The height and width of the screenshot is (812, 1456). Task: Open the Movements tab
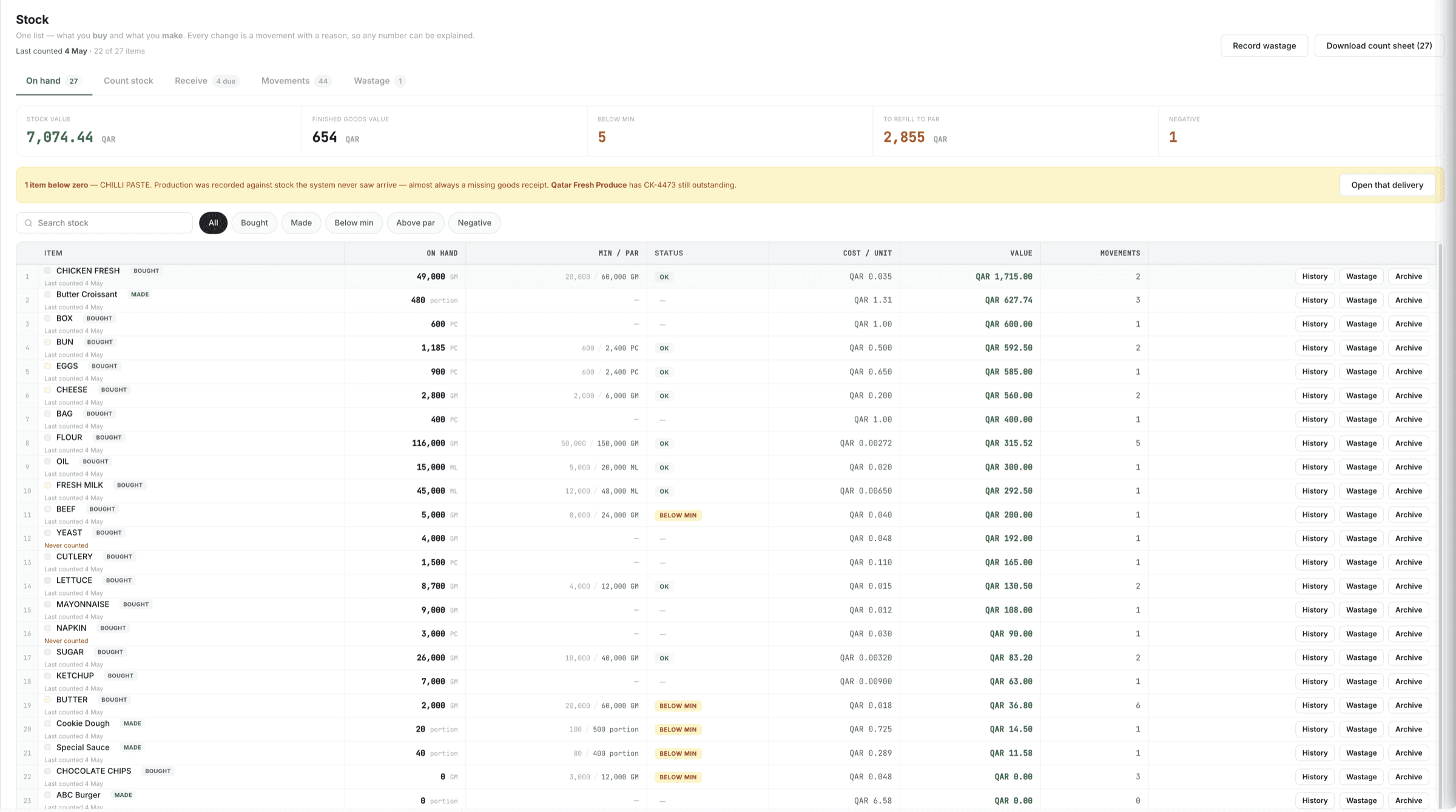click(296, 81)
